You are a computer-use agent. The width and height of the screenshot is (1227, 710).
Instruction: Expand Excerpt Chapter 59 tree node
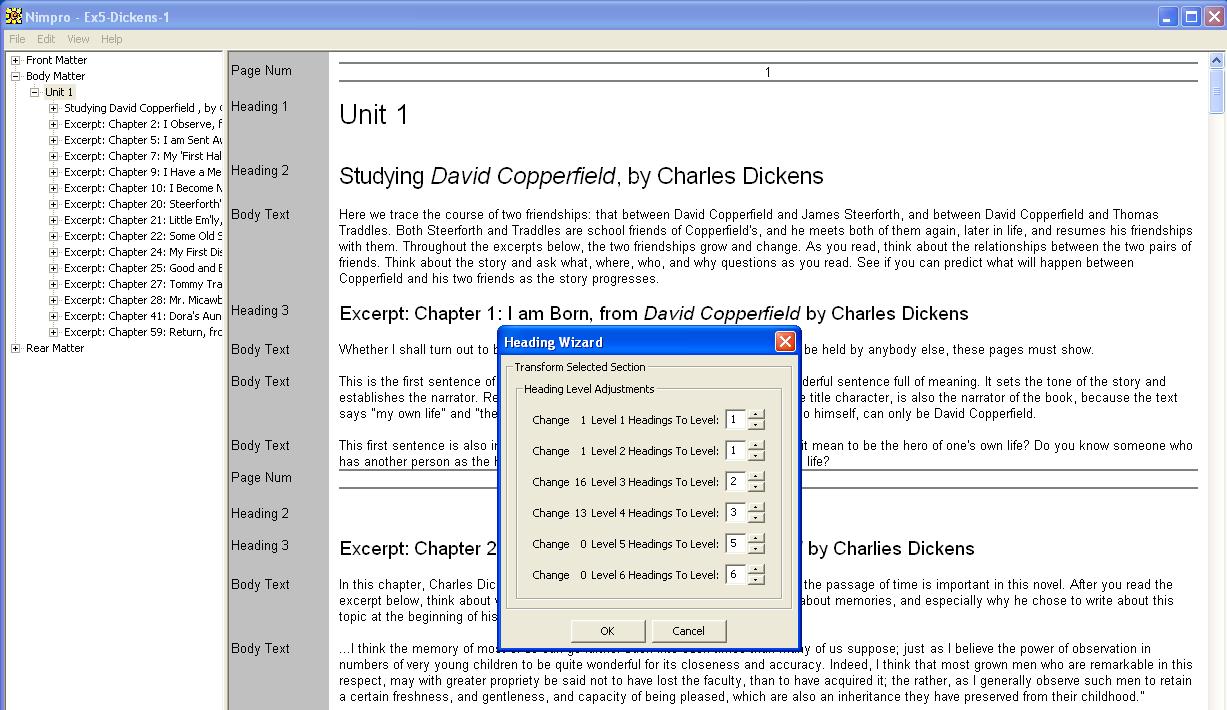point(54,332)
